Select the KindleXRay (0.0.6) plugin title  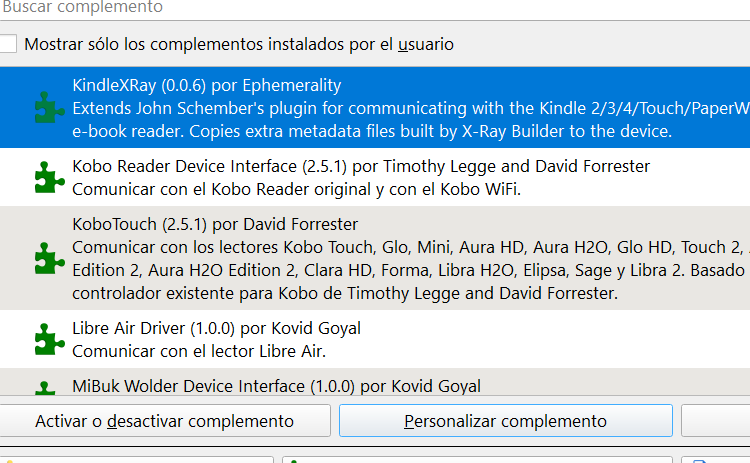coord(206,85)
